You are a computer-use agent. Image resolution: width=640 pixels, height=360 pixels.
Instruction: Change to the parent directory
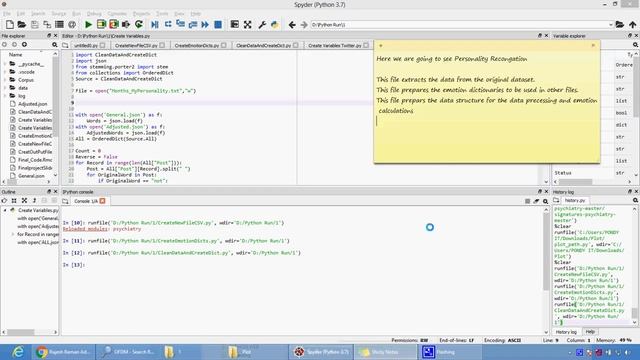[x=633, y=24]
